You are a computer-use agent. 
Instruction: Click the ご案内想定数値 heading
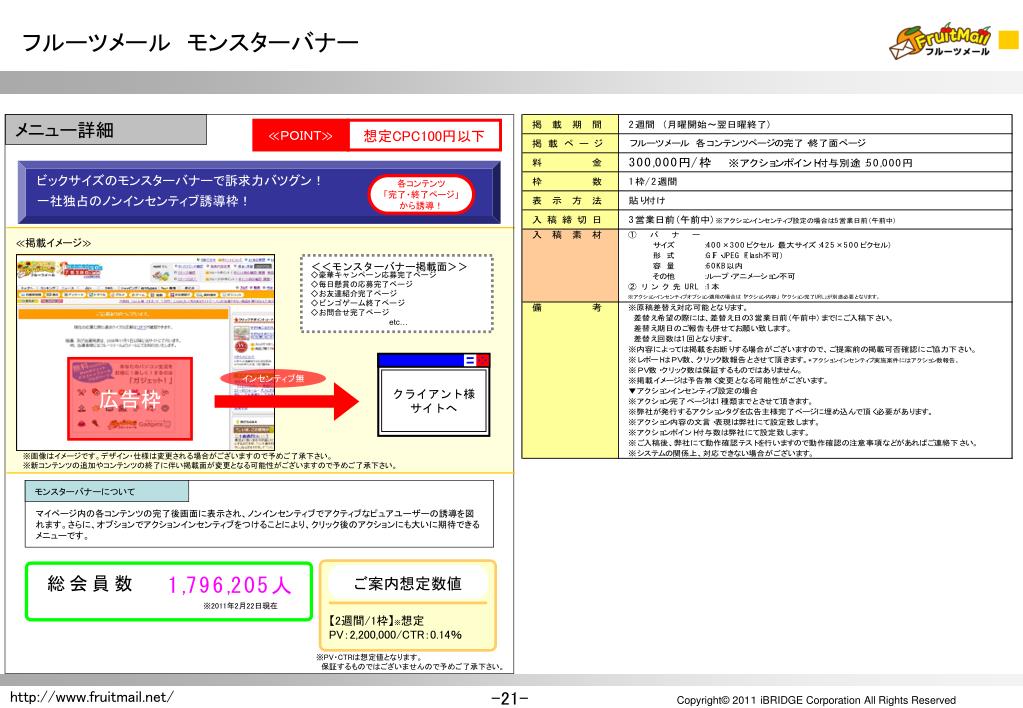tap(408, 583)
